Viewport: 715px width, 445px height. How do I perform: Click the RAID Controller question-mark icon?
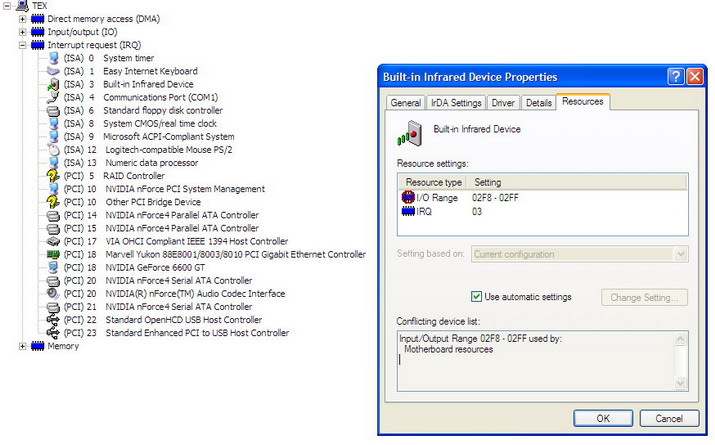pyautogui.click(x=53, y=176)
